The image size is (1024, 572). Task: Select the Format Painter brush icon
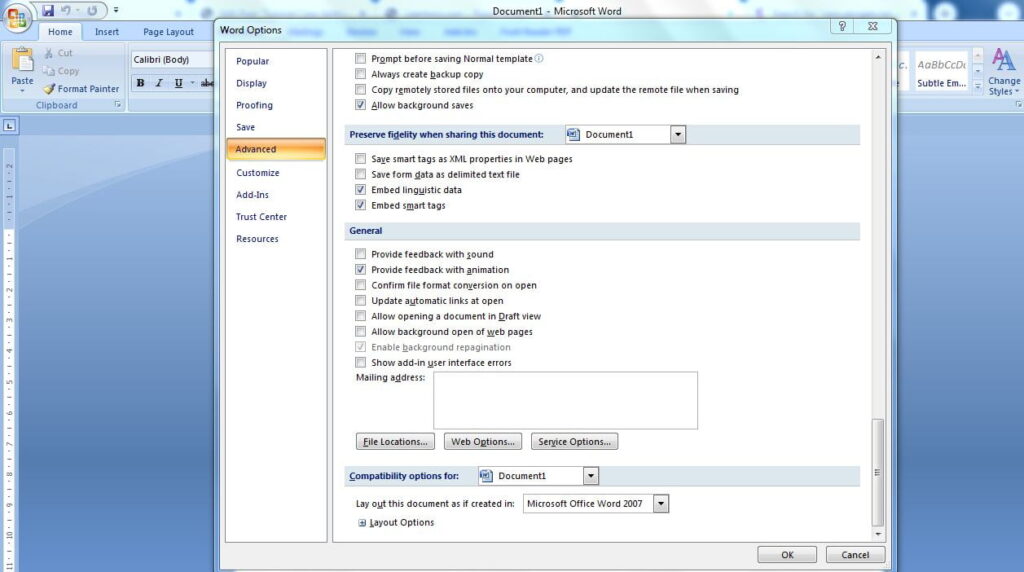(x=50, y=89)
